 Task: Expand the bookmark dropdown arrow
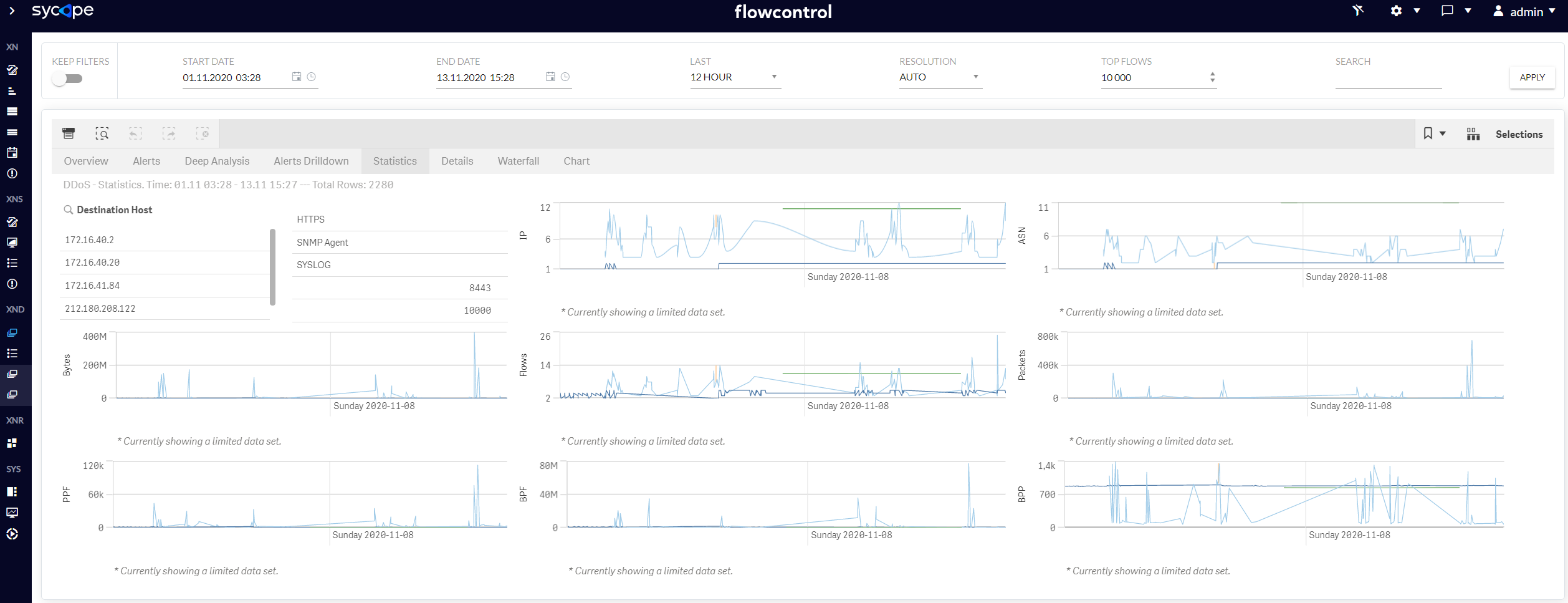tap(1443, 133)
